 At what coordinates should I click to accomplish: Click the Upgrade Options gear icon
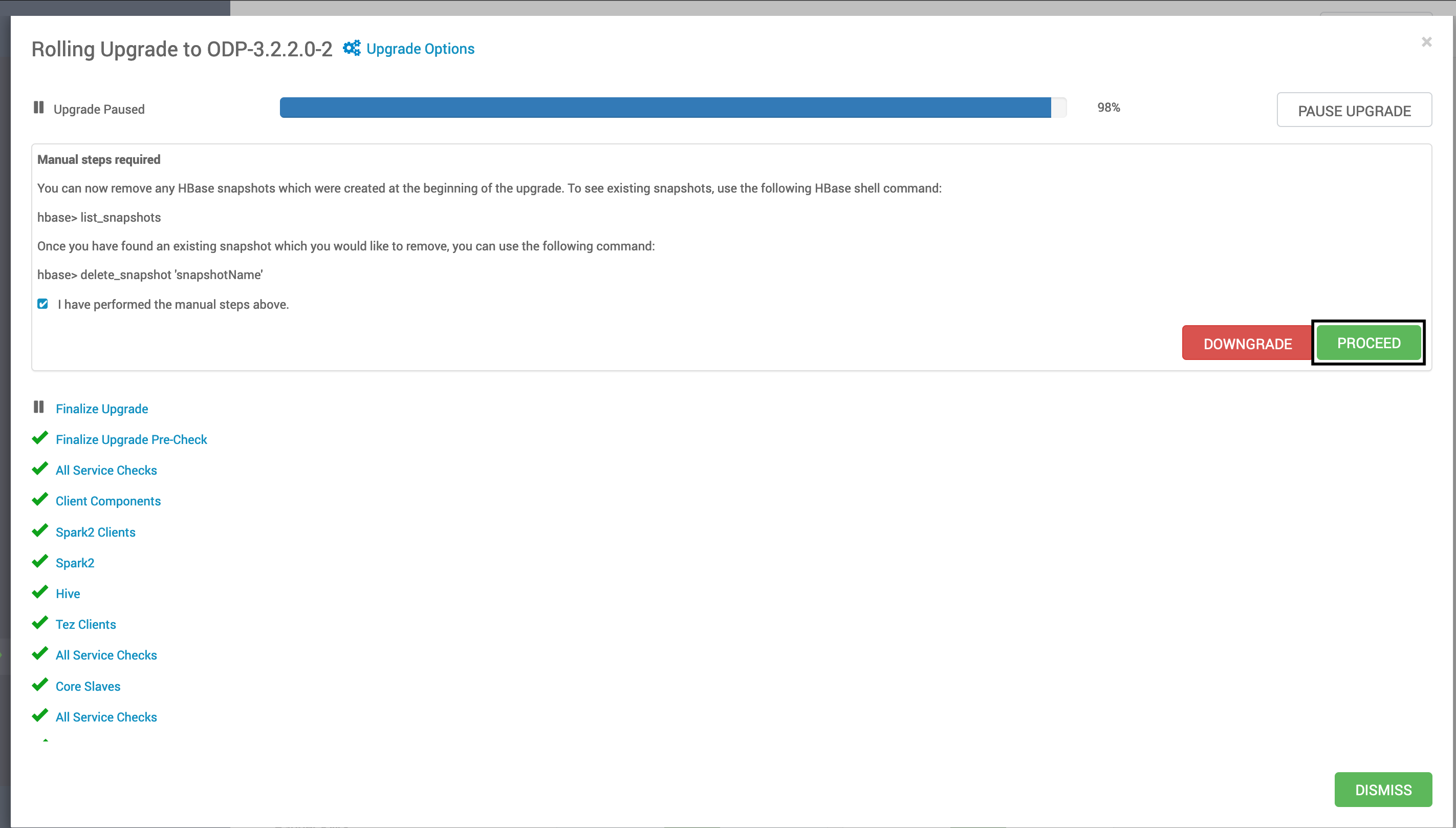(x=352, y=48)
